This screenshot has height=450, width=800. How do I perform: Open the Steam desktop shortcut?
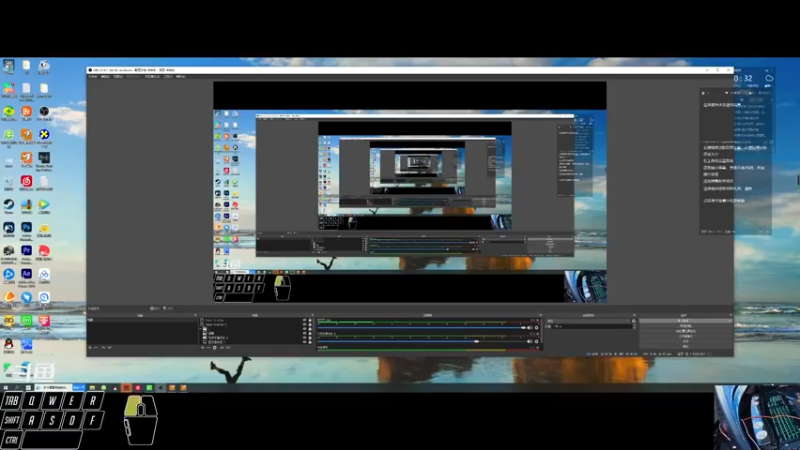point(9,205)
